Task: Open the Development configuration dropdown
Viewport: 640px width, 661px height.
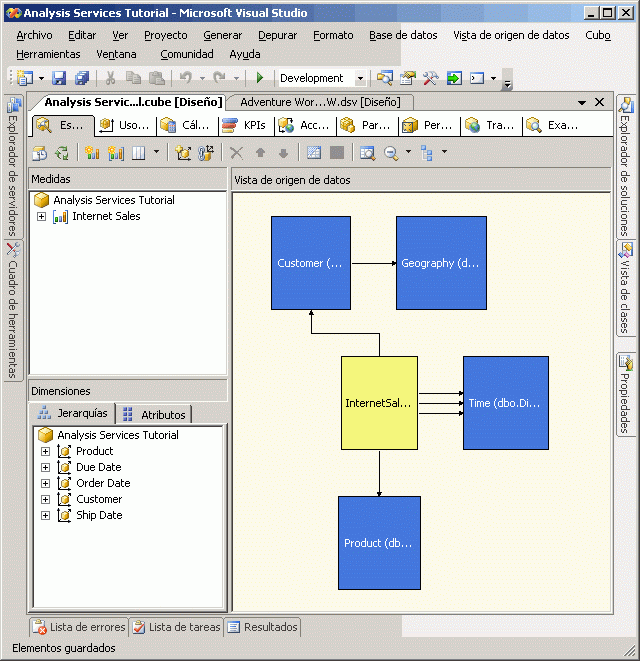Action: coord(360,78)
